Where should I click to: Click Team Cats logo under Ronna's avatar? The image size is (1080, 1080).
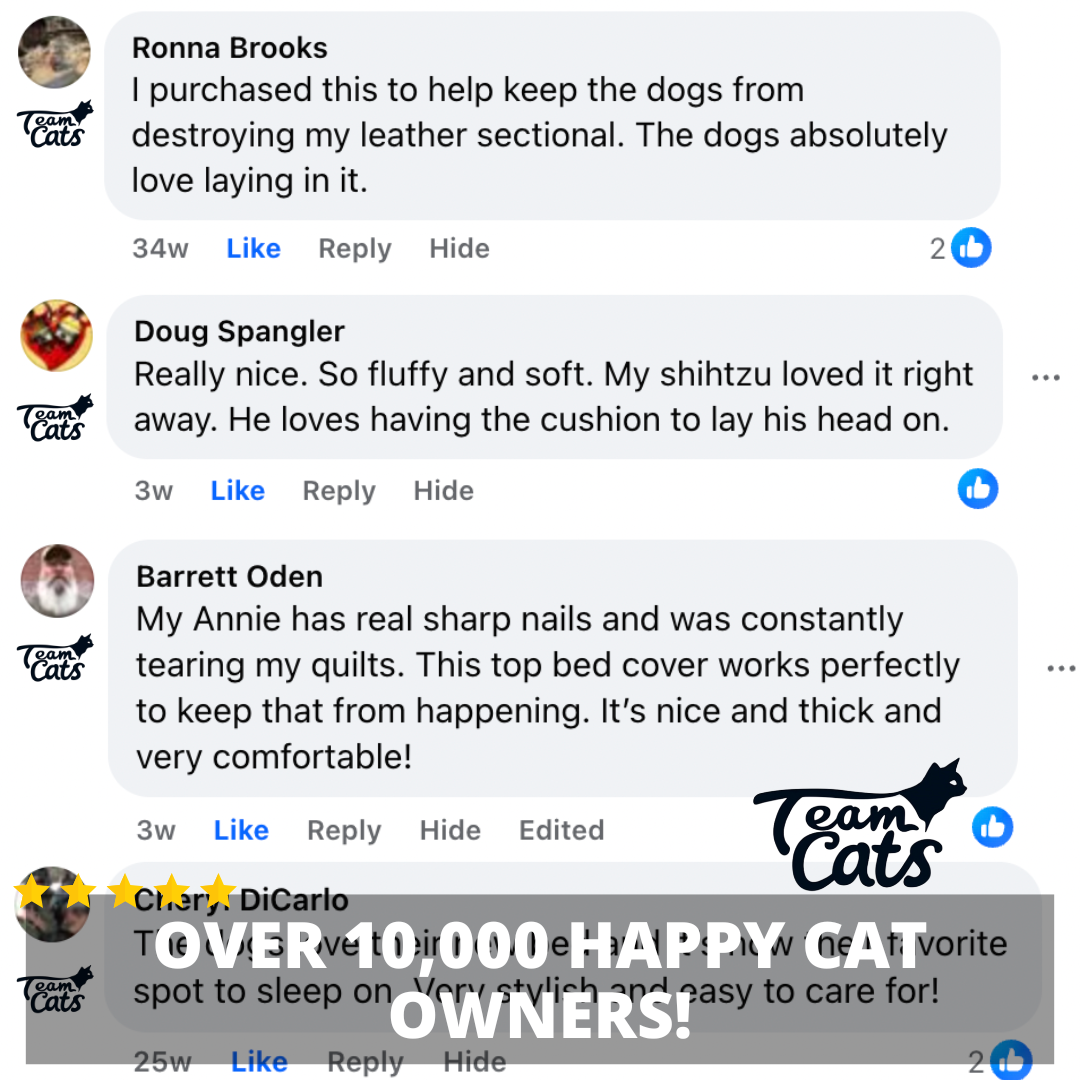click(54, 125)
